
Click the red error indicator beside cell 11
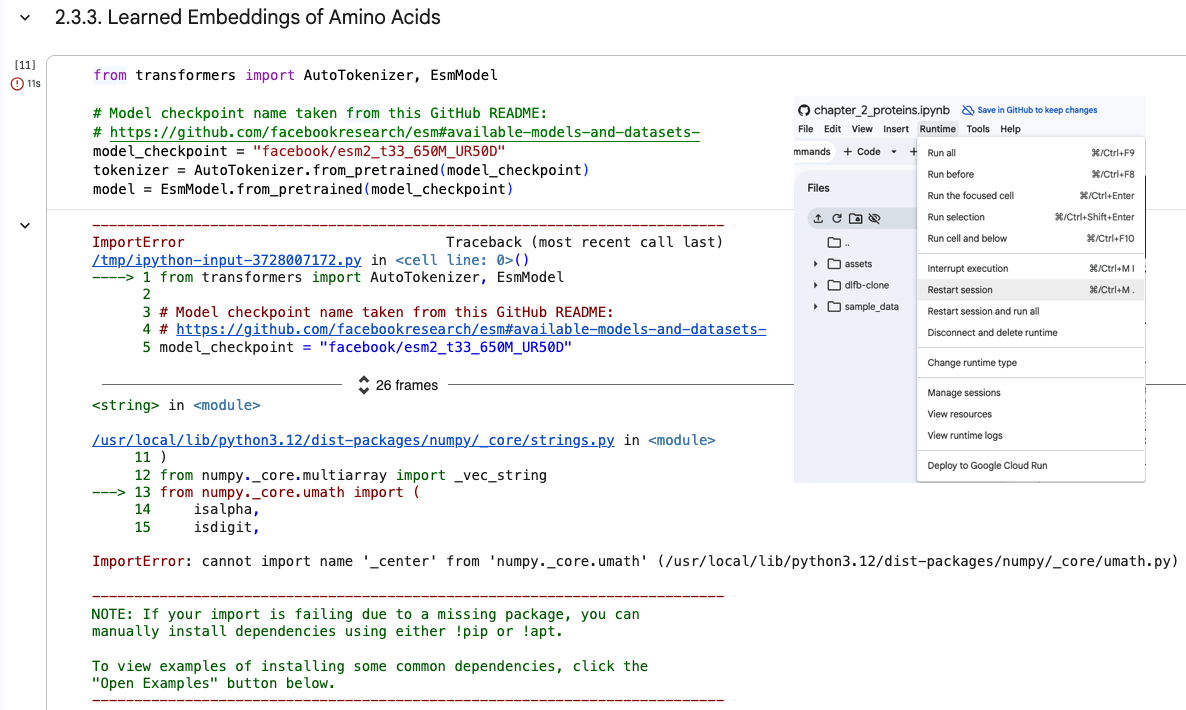[x=17, y=84]
